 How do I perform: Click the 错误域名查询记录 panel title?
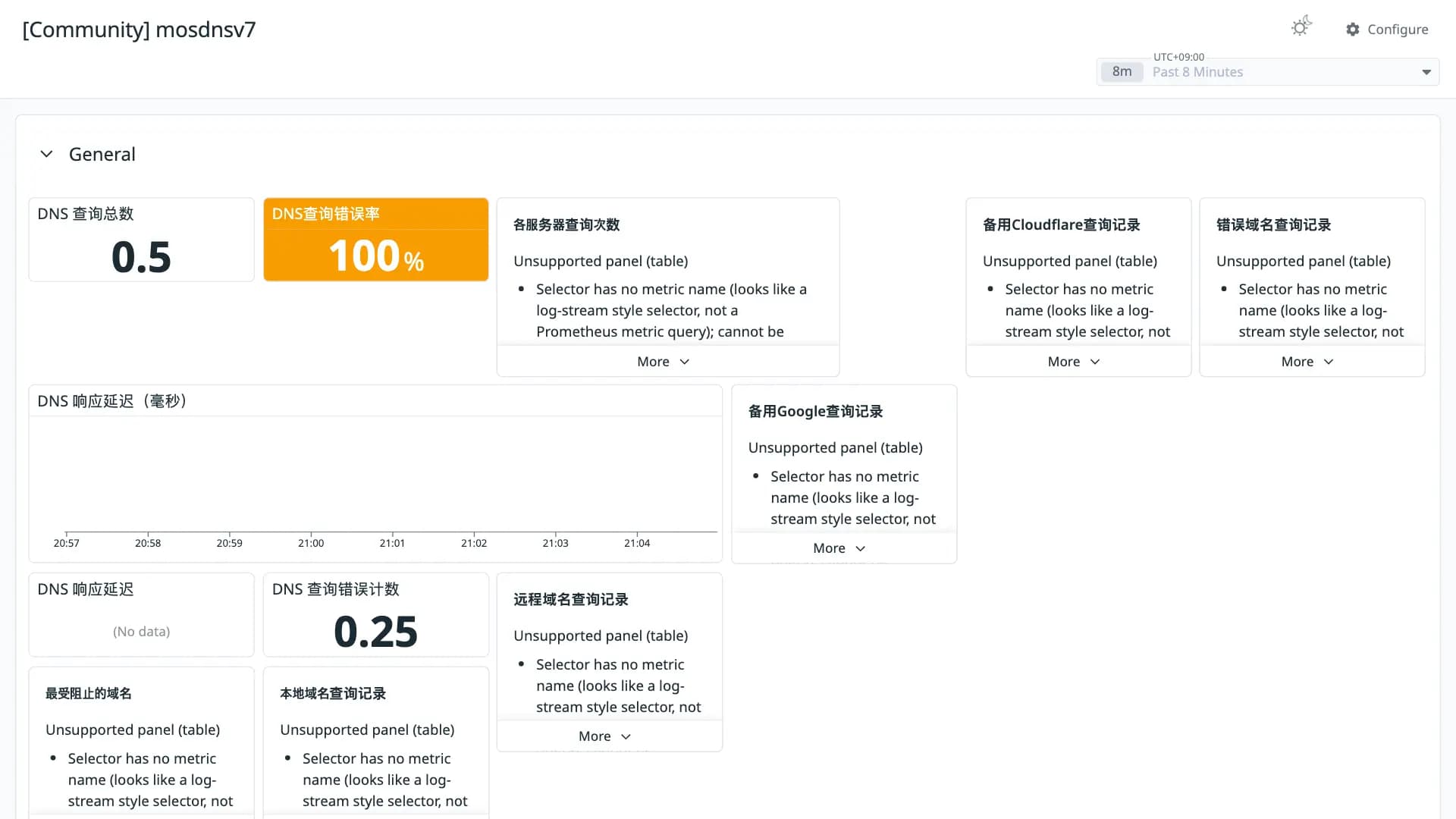click(x=1274, y=224)
